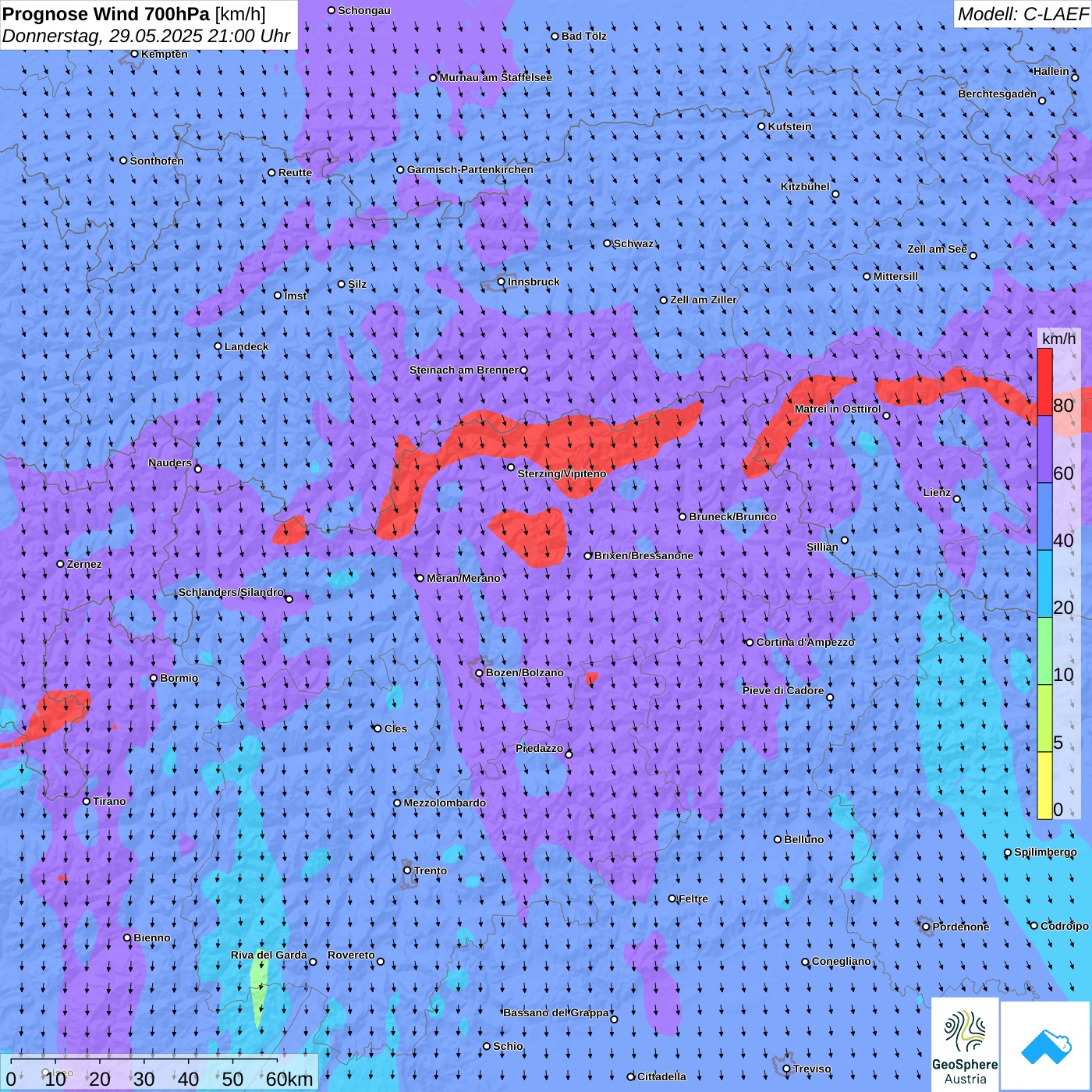The width and height of the screenshot is (1092, 1092).
Task: Click the Pordenone label
Action: point(961,927)
